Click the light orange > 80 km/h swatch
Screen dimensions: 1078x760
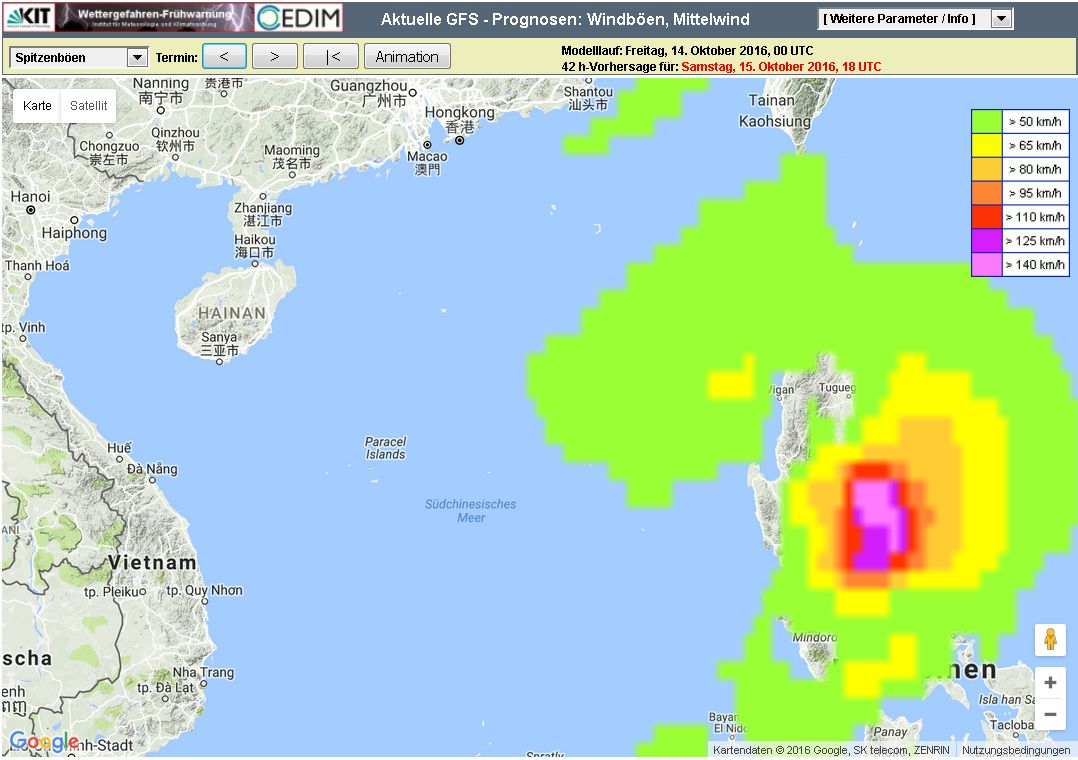point(987,169)
